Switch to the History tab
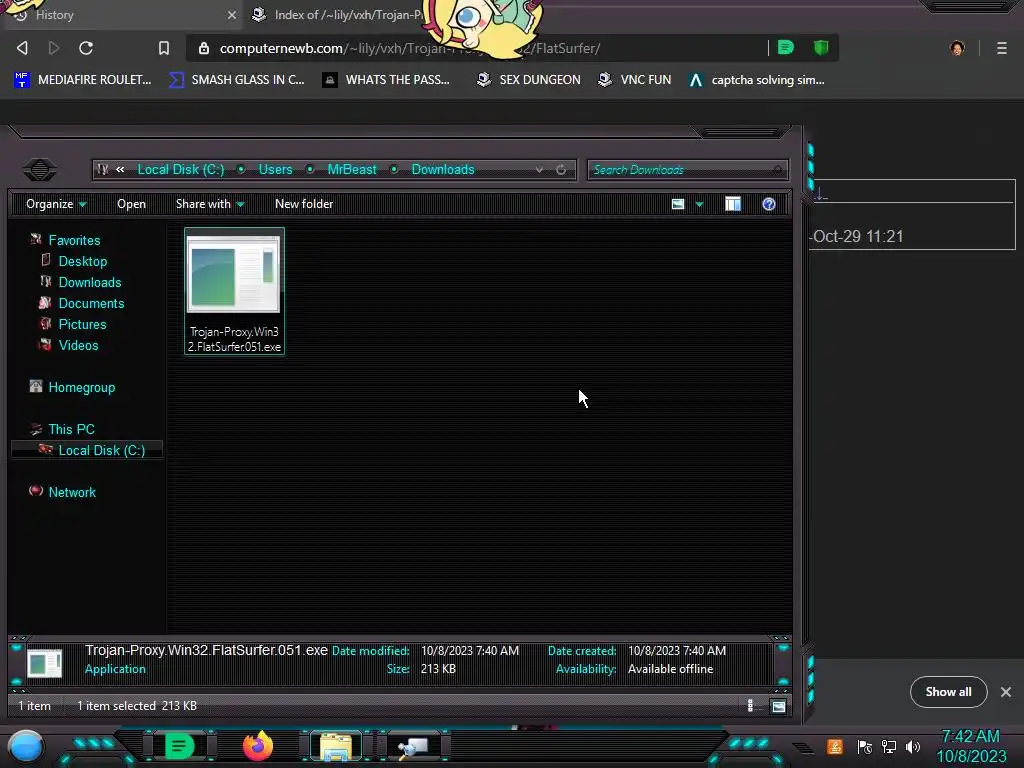Viewport: 1024px width, 768px height. (118, 15)
